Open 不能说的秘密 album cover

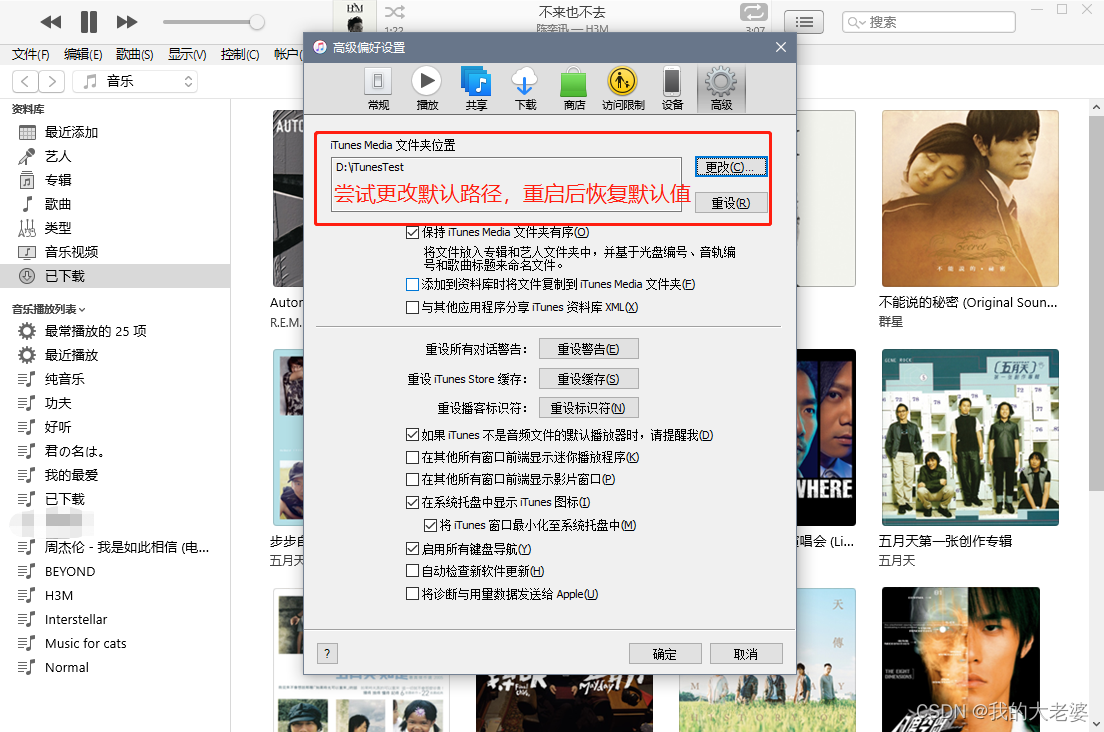tap(970, 198)
